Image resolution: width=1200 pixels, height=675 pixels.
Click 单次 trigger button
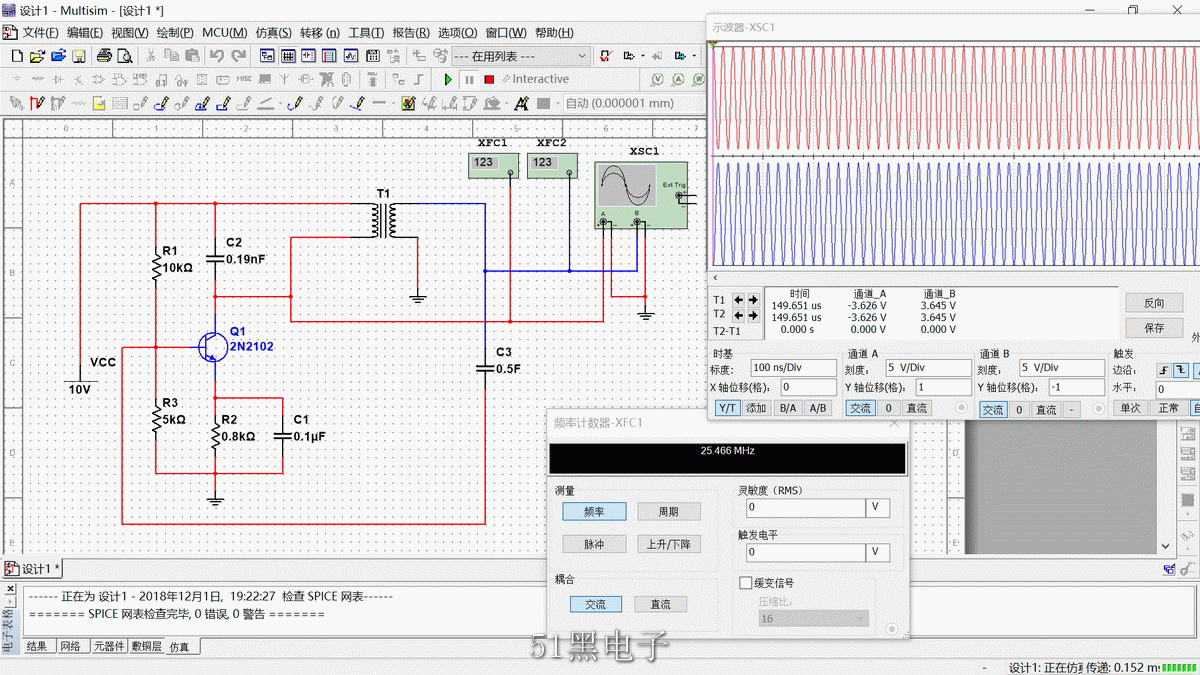(x=1129, y=408)
